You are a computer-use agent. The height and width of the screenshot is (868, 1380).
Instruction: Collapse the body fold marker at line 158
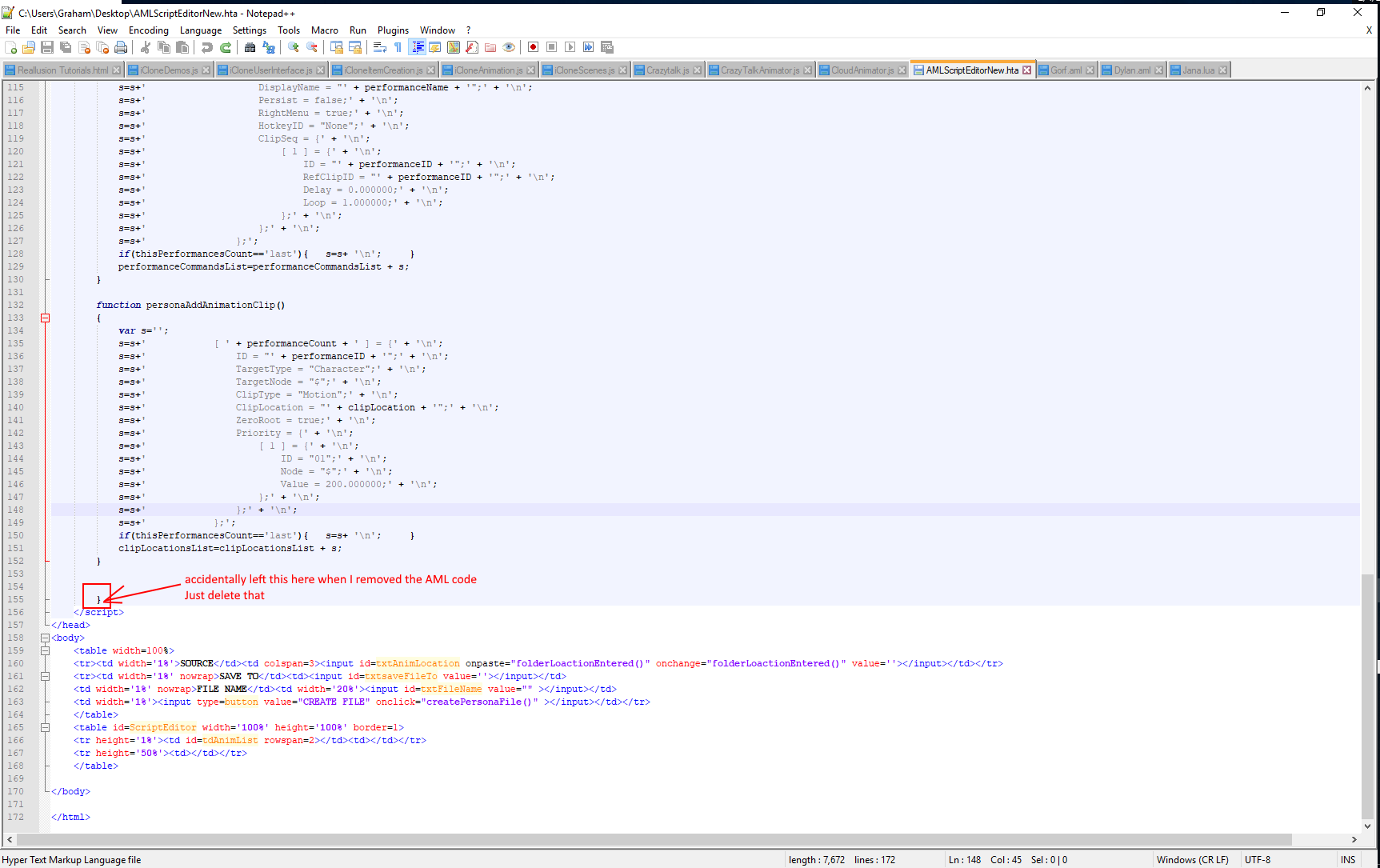(46, 638)
